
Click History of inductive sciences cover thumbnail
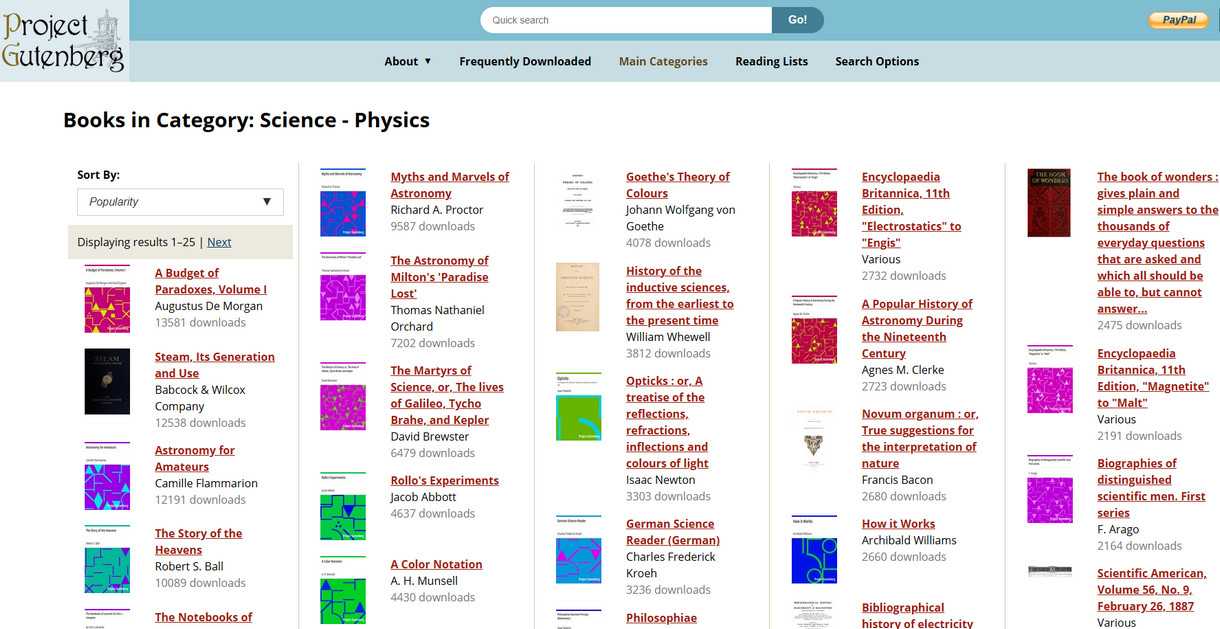click(x=578, y=297)
